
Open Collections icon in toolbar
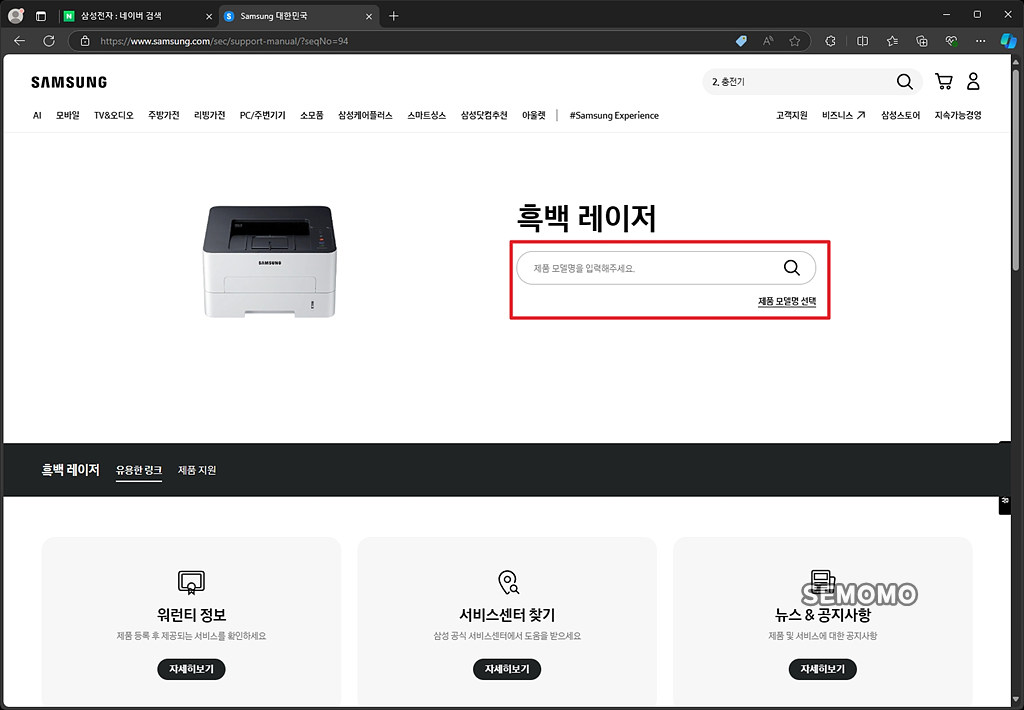point(921,40)
